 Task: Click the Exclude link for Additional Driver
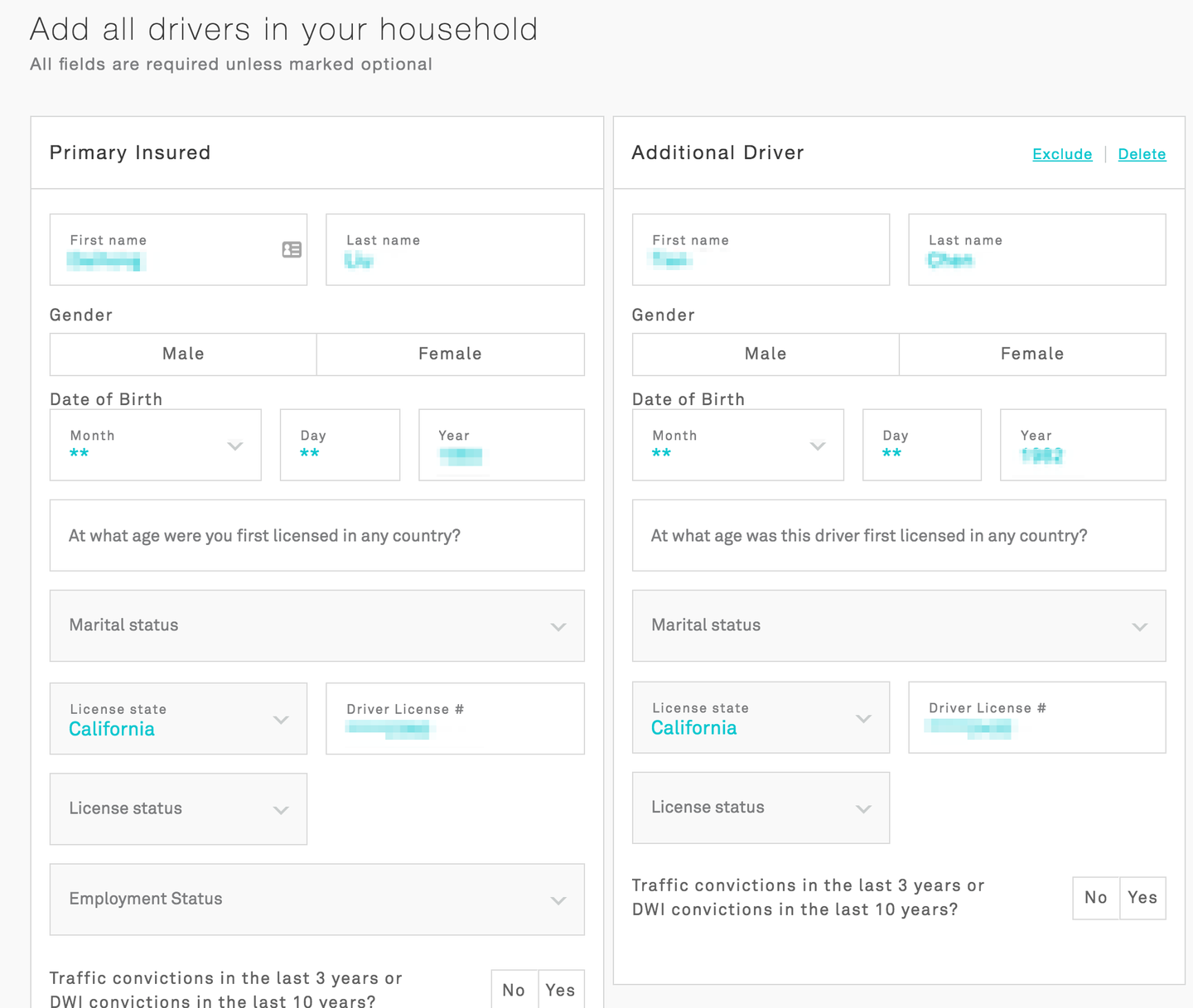click(1062, 154)
